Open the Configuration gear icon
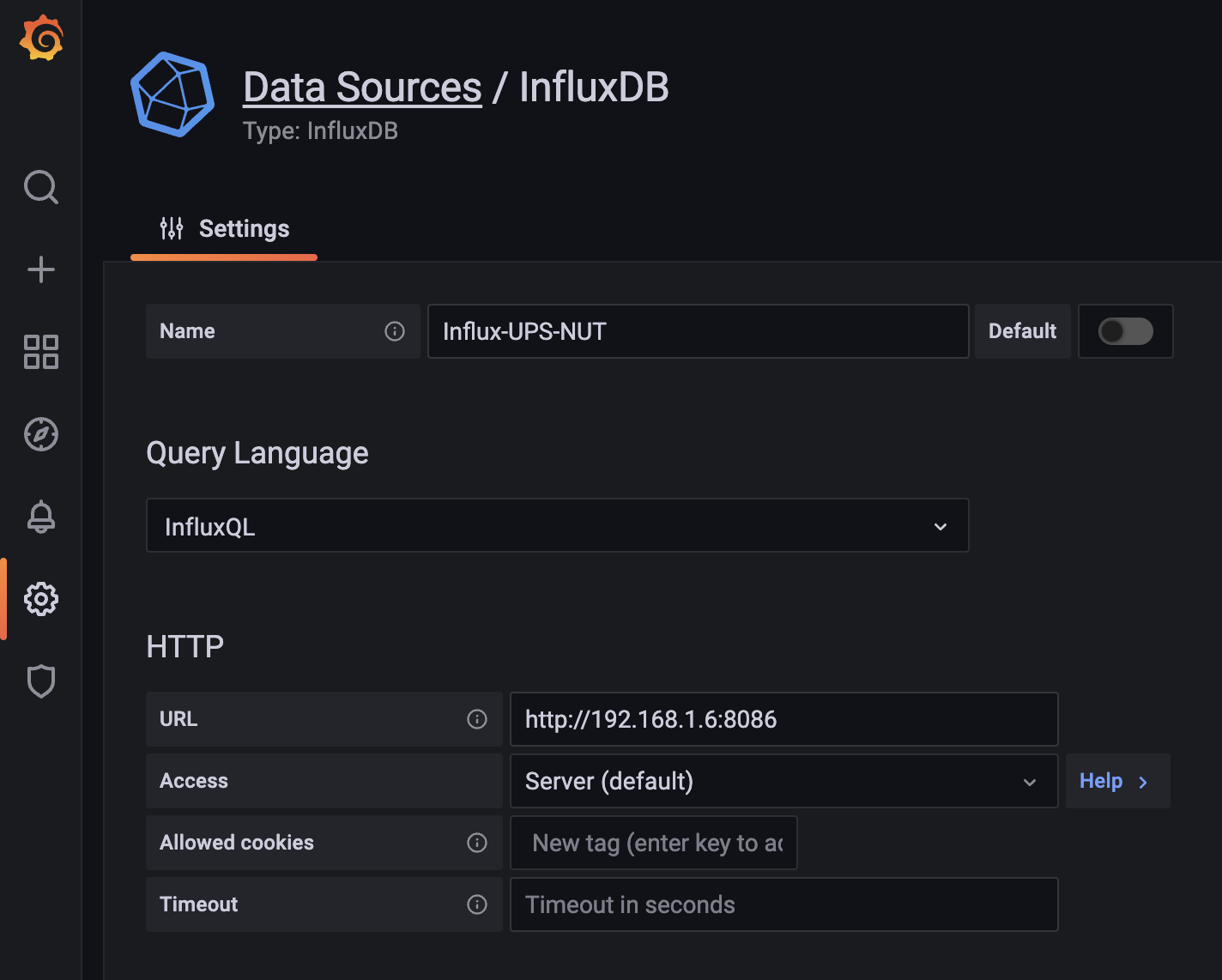 [41, 599]
